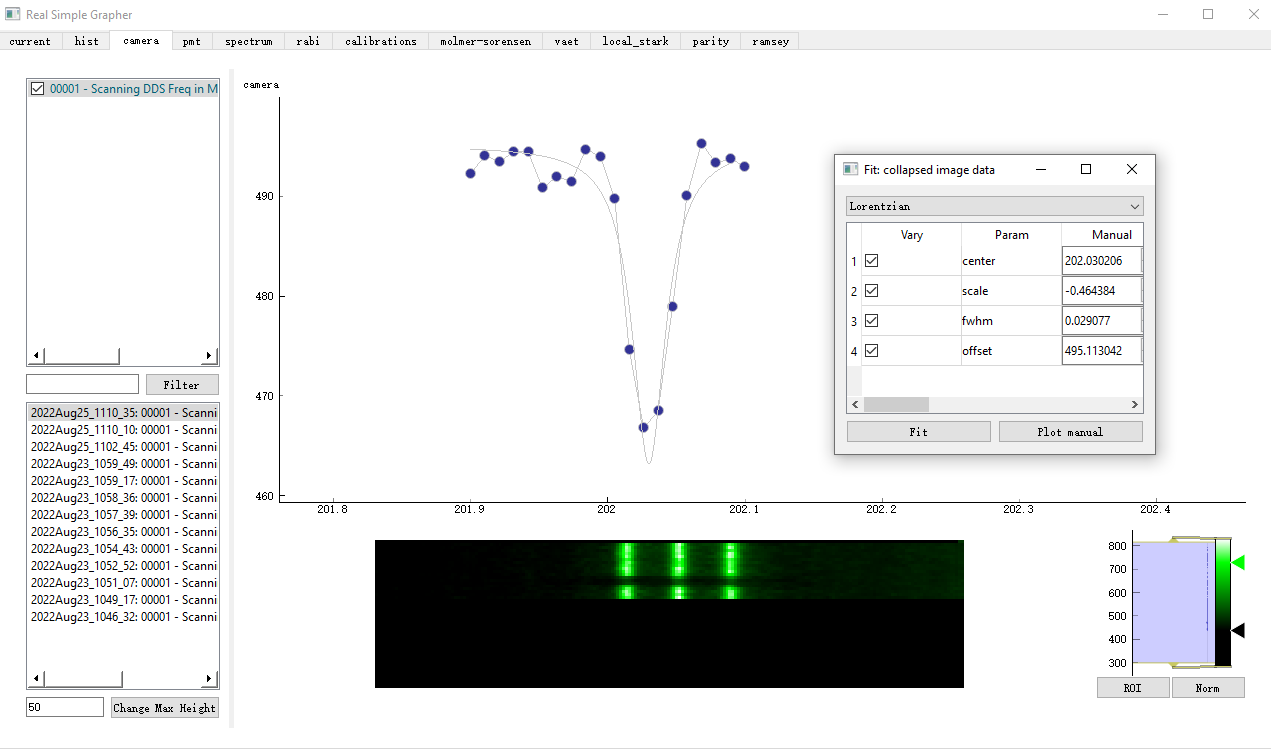The height and width of the screenshot is (749, 1271).
Task: Click the Filter button
Action: pyautogui.click(x=182, y=385)
